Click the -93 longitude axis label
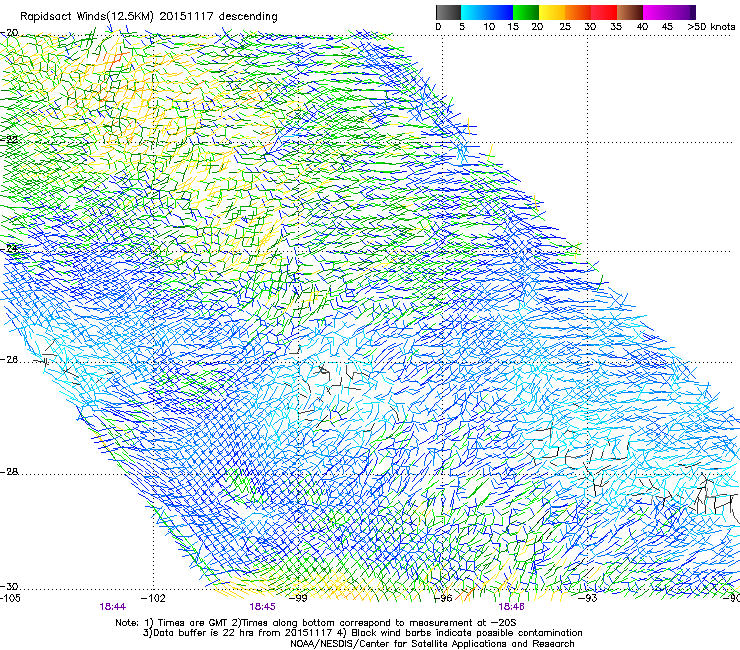This screenshot has height=650, width=740. pos(588,598)
